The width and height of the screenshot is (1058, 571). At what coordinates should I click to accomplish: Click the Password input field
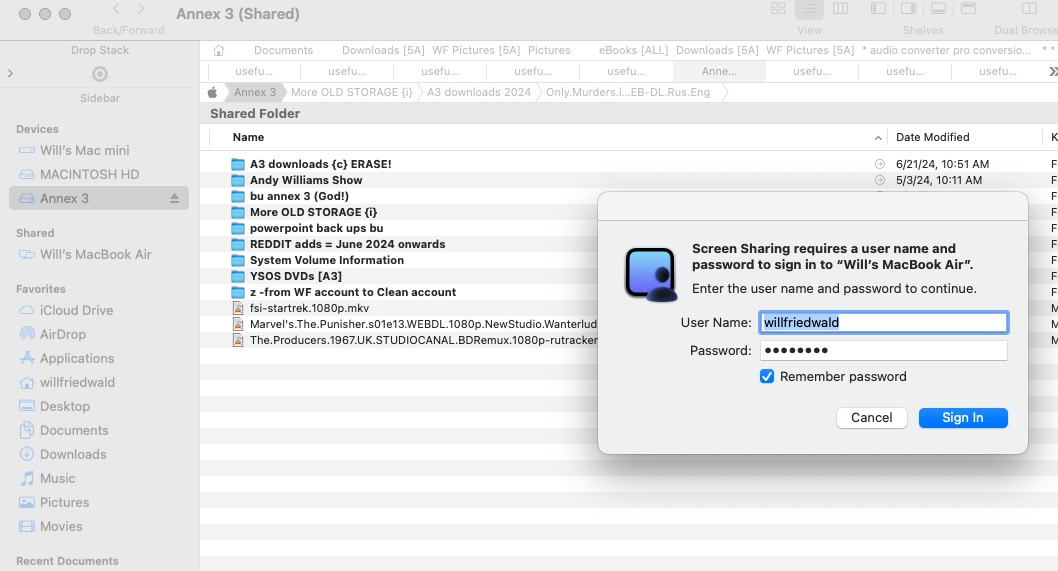click(883, 350)
